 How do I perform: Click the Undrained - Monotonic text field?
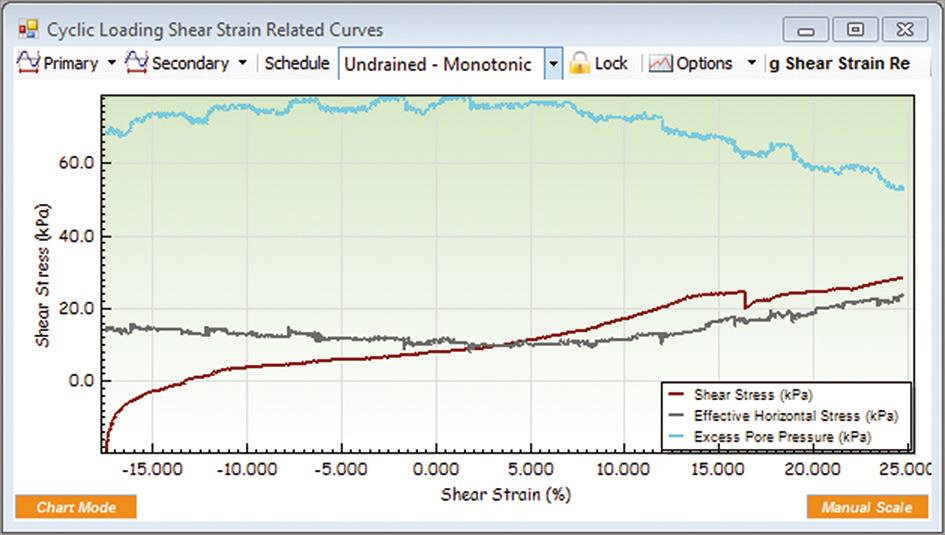tap(438, 64)
